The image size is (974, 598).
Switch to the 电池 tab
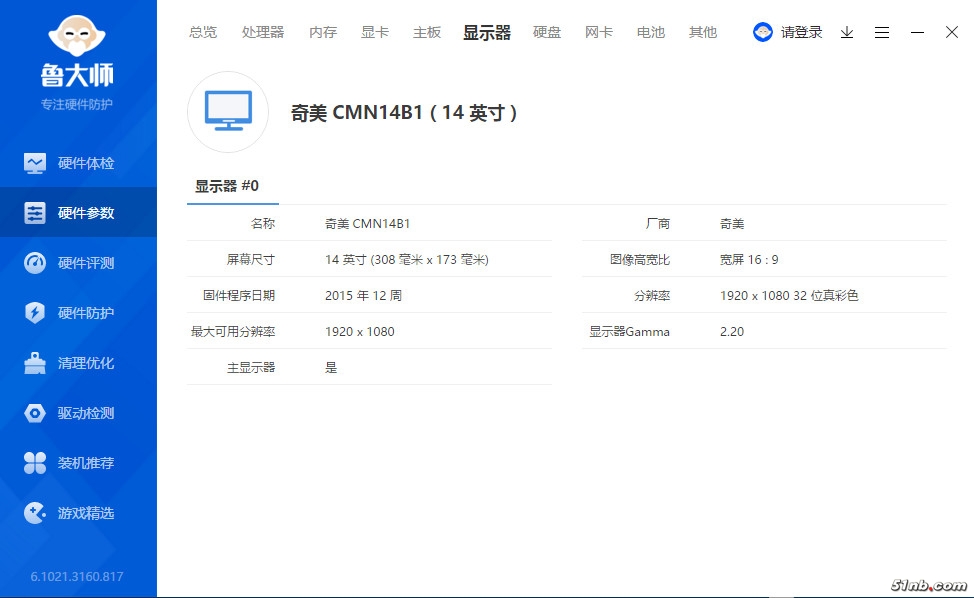point(651,32)
